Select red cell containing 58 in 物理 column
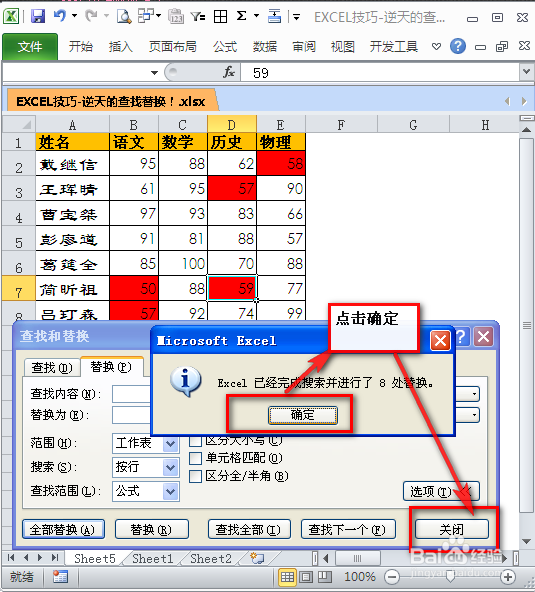 tap(281, 163)
